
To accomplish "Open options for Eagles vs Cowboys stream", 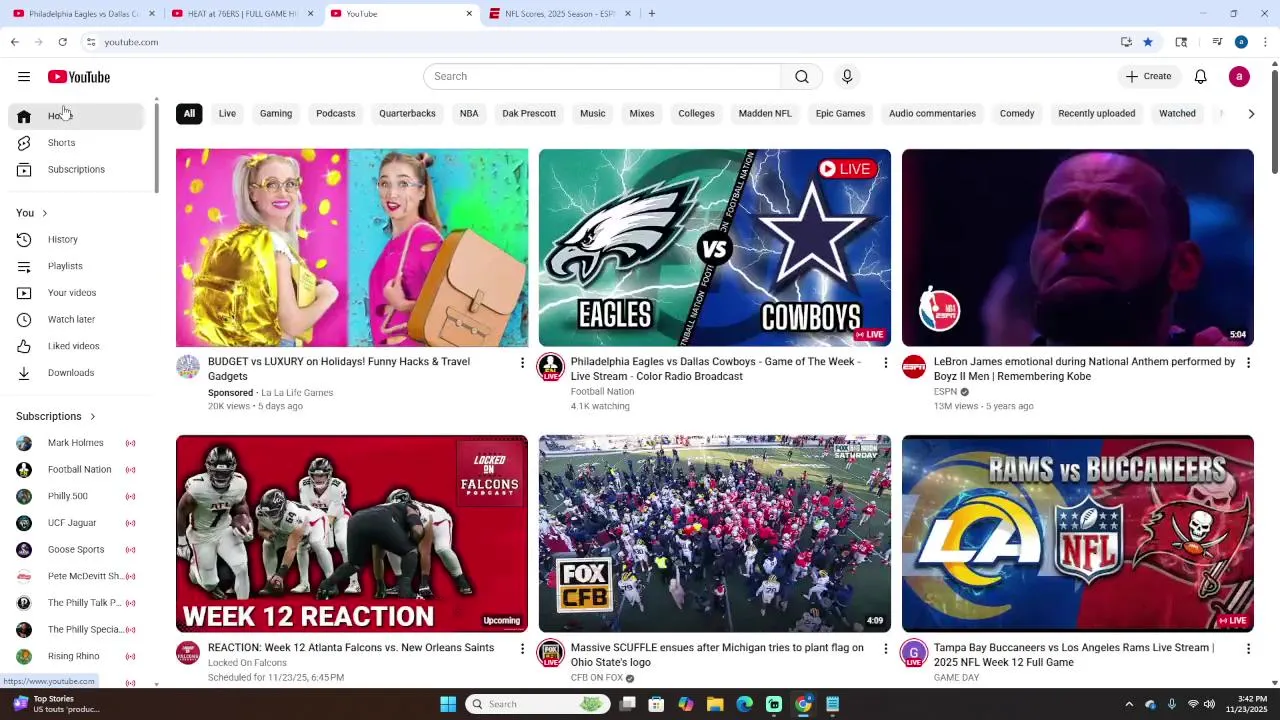I will coord(885,363).
